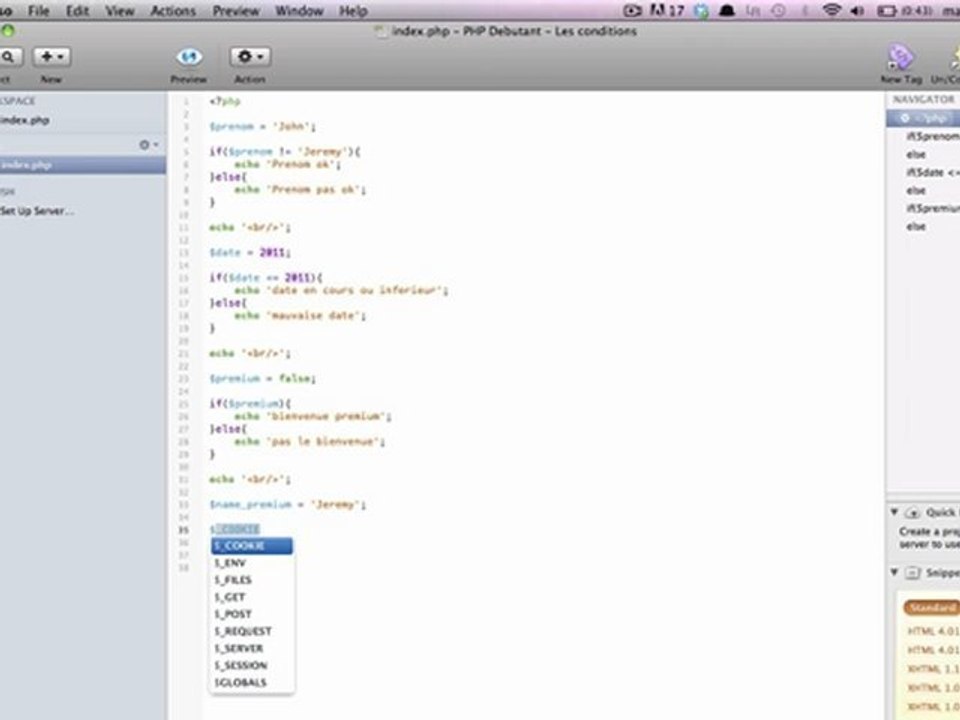Select the <?php row in Navigator
This screenshot has height=720, width=960.
pyautogui.click(x=923, y=118)
